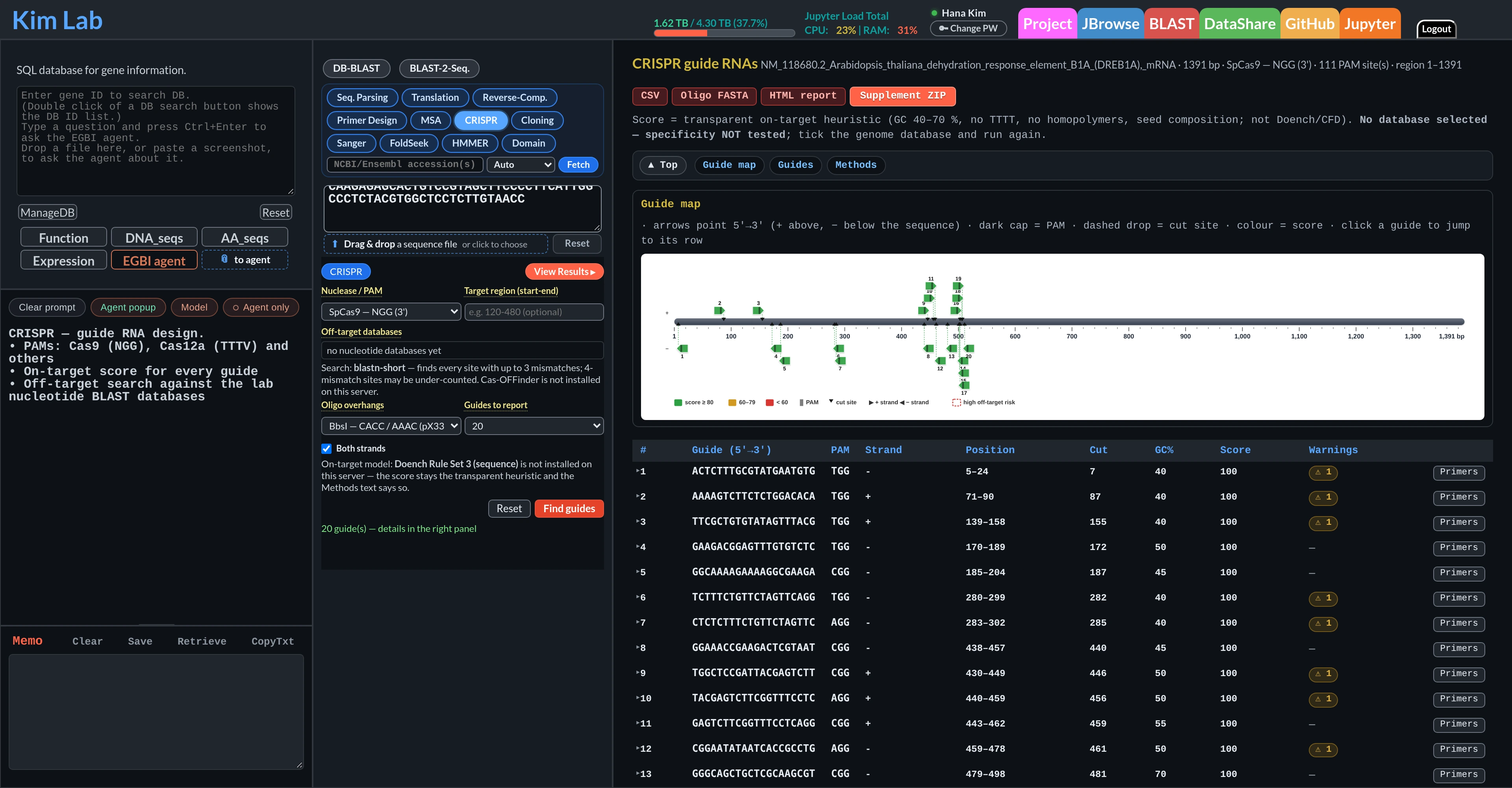
Task: Click guide 7 arrow below the sequence
Action: click(x=840, y=361)
